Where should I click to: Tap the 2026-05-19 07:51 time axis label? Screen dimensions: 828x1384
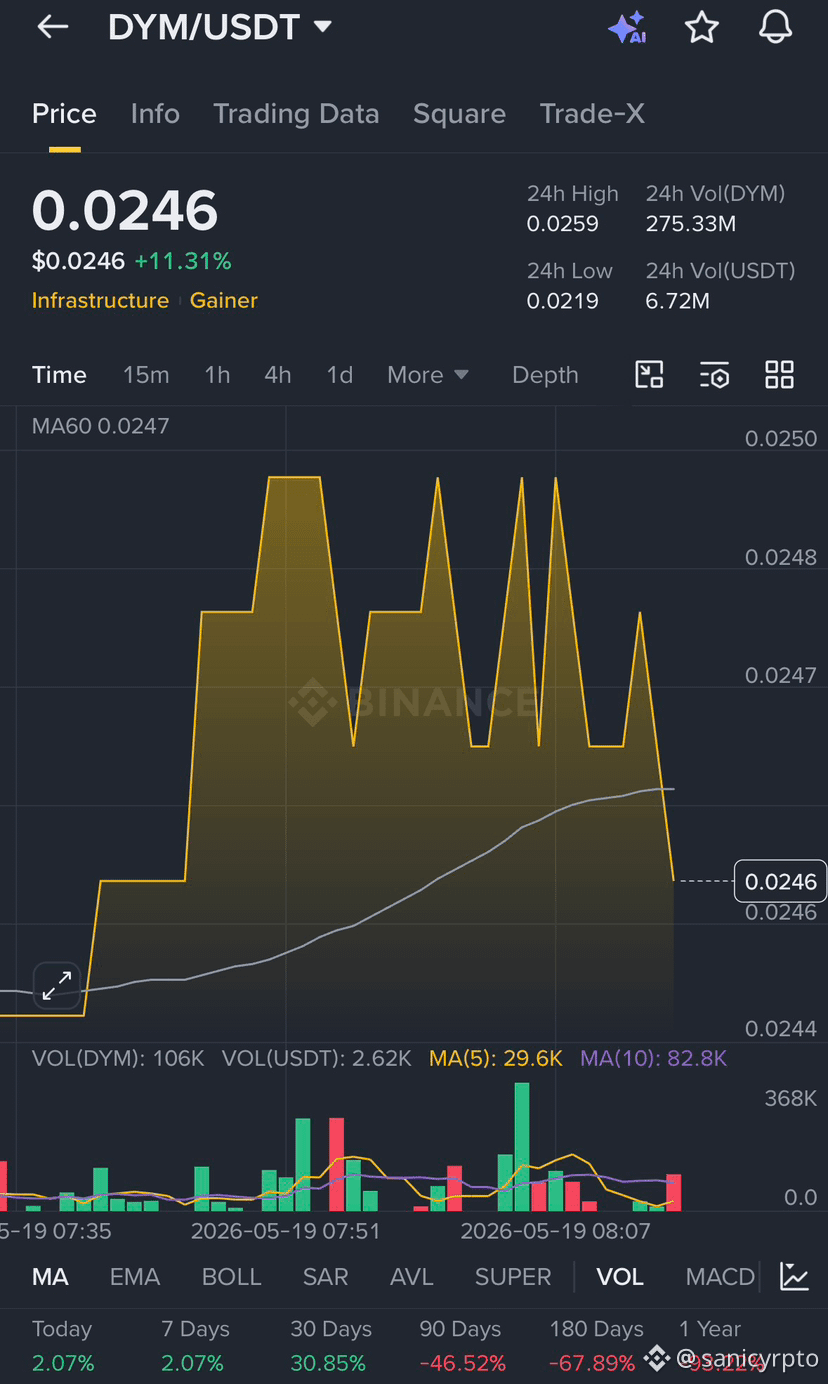pos(286,1231)
